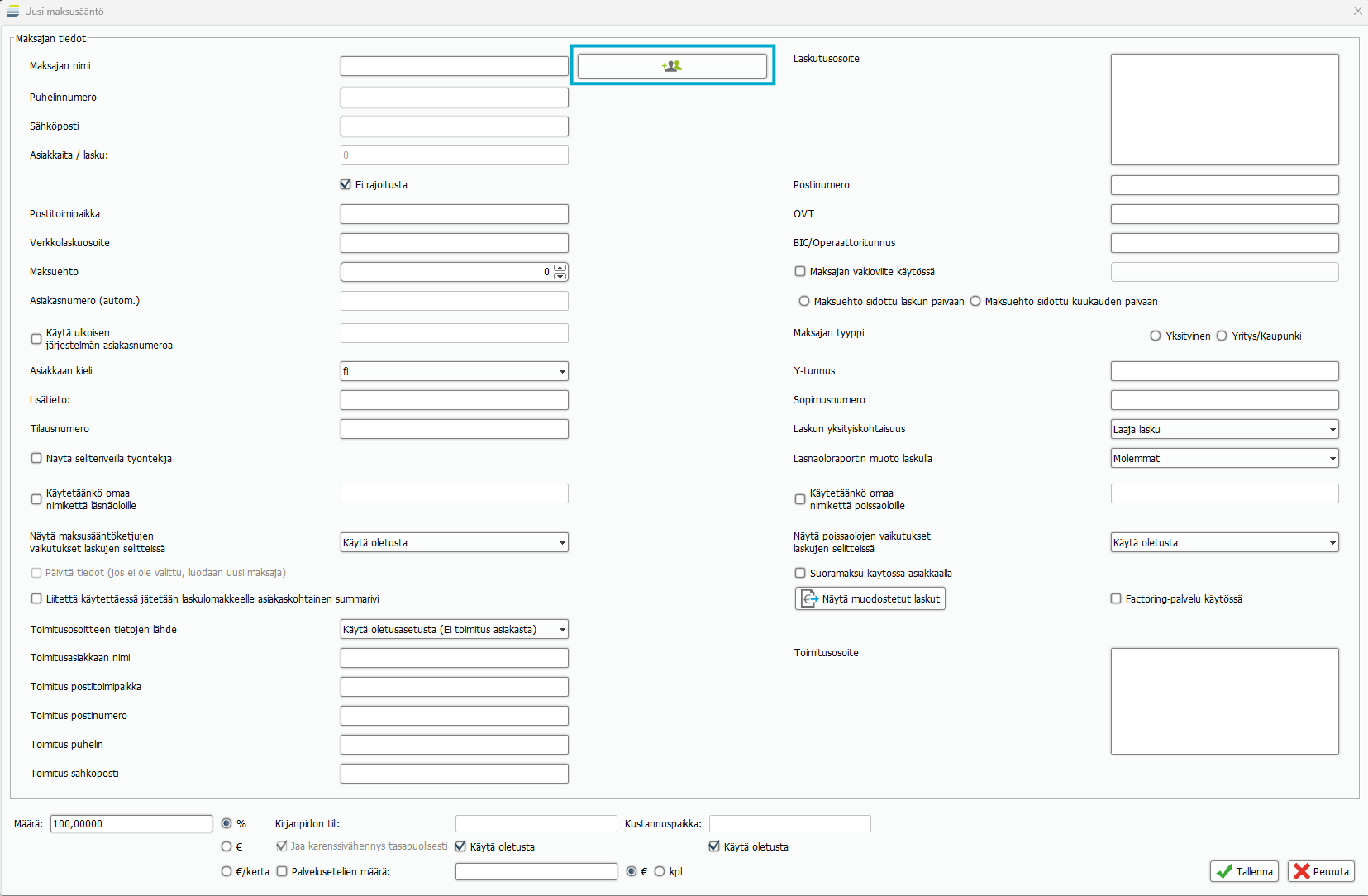Viewport: 1368px width, 896px height.
Task: Check the Liitettä käytettäessä summarivi checkbox
Action: 36,598
